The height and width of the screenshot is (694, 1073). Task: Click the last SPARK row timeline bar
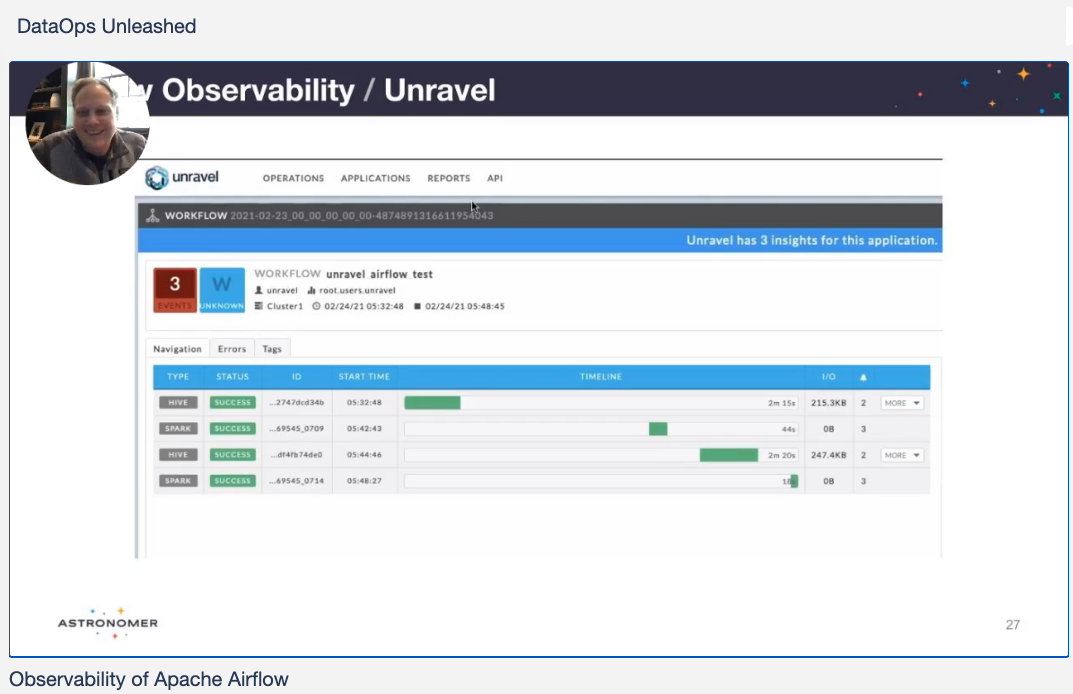click(794, 481)
